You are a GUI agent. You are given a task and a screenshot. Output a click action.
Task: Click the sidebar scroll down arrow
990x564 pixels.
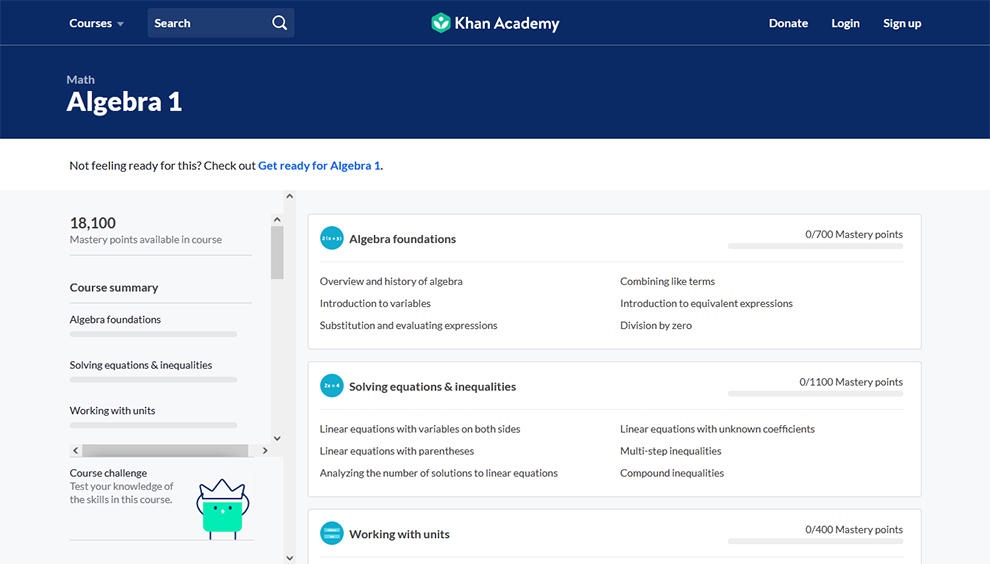(277, 438)
